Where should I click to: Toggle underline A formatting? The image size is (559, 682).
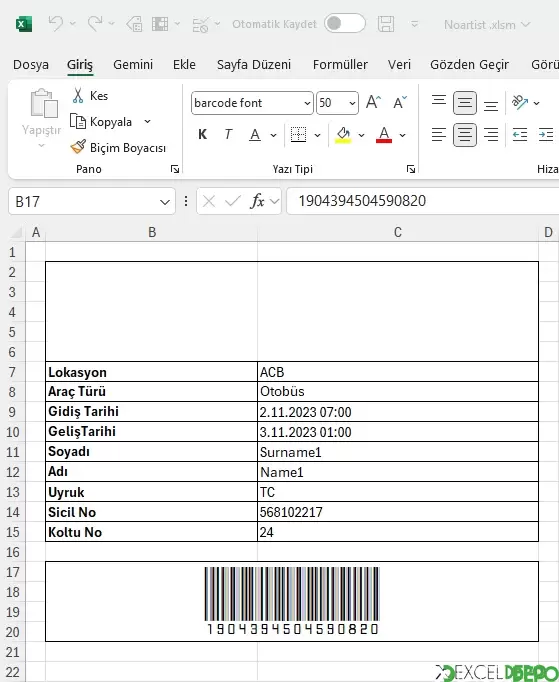[x=255, y=135]
